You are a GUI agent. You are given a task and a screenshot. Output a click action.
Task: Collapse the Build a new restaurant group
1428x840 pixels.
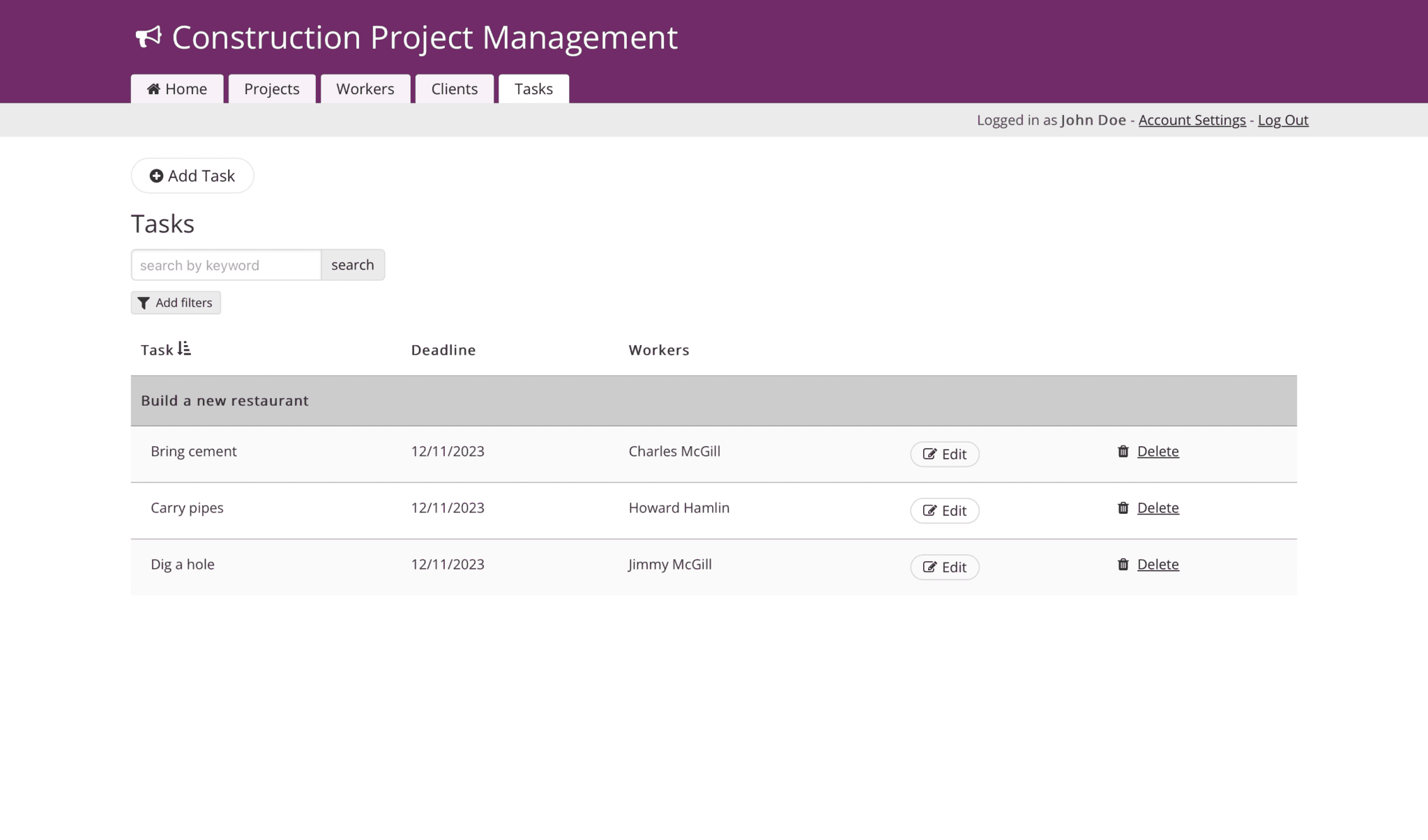[x=225, y=400]
